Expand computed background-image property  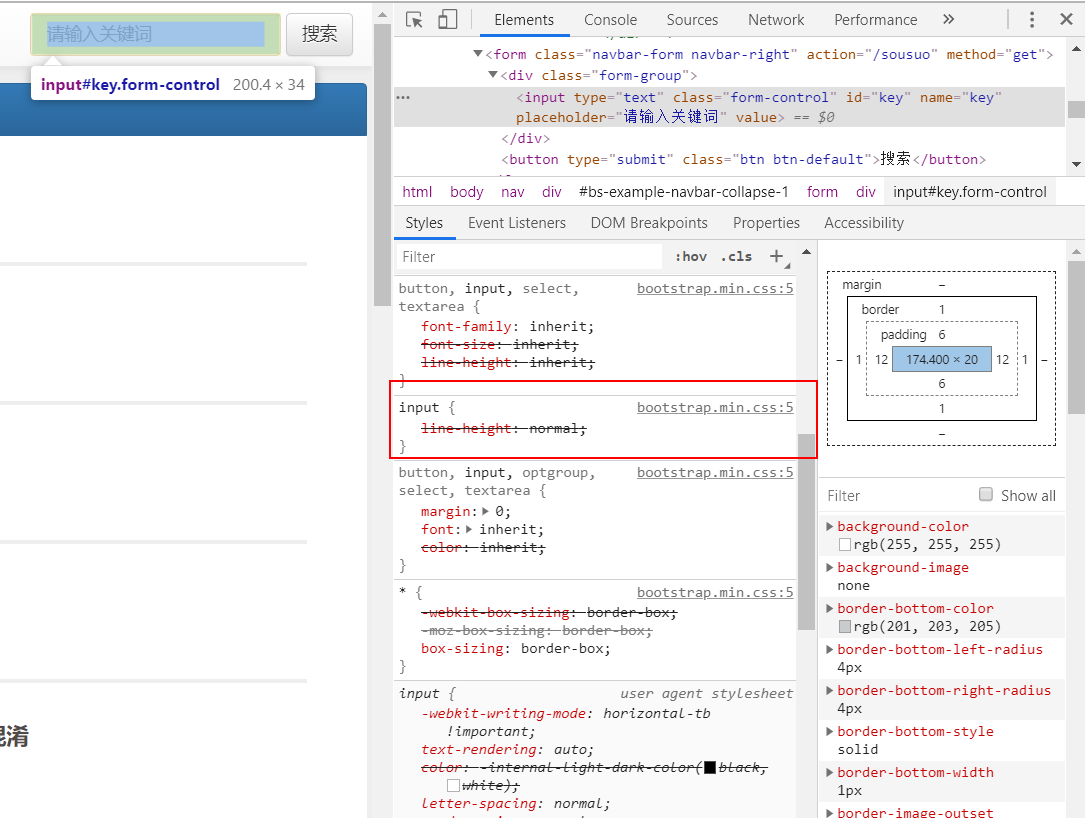point(829,567)
